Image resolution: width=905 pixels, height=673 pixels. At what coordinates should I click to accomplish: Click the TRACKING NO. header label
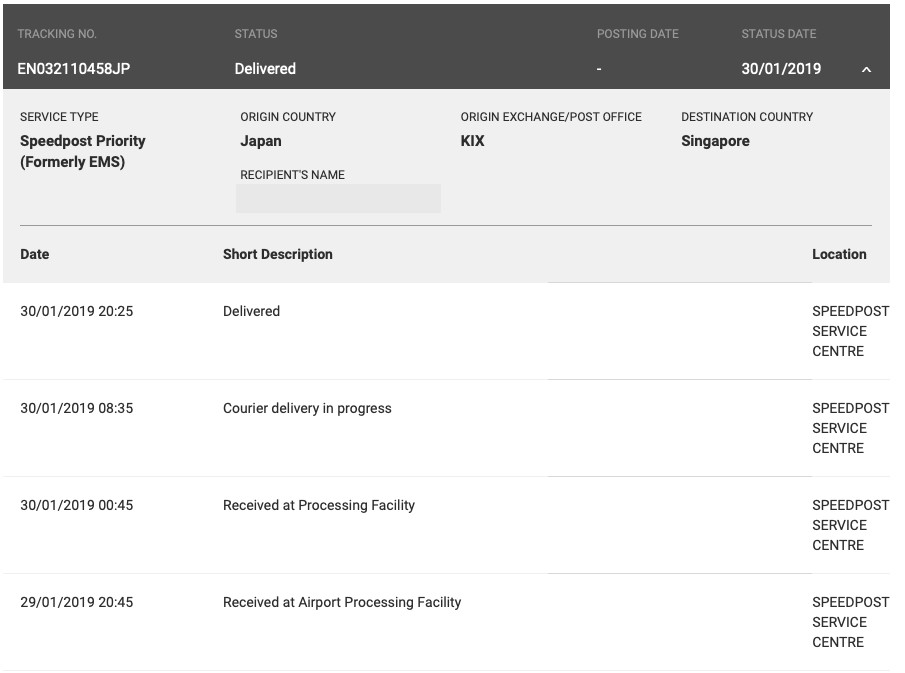point(57,34)
